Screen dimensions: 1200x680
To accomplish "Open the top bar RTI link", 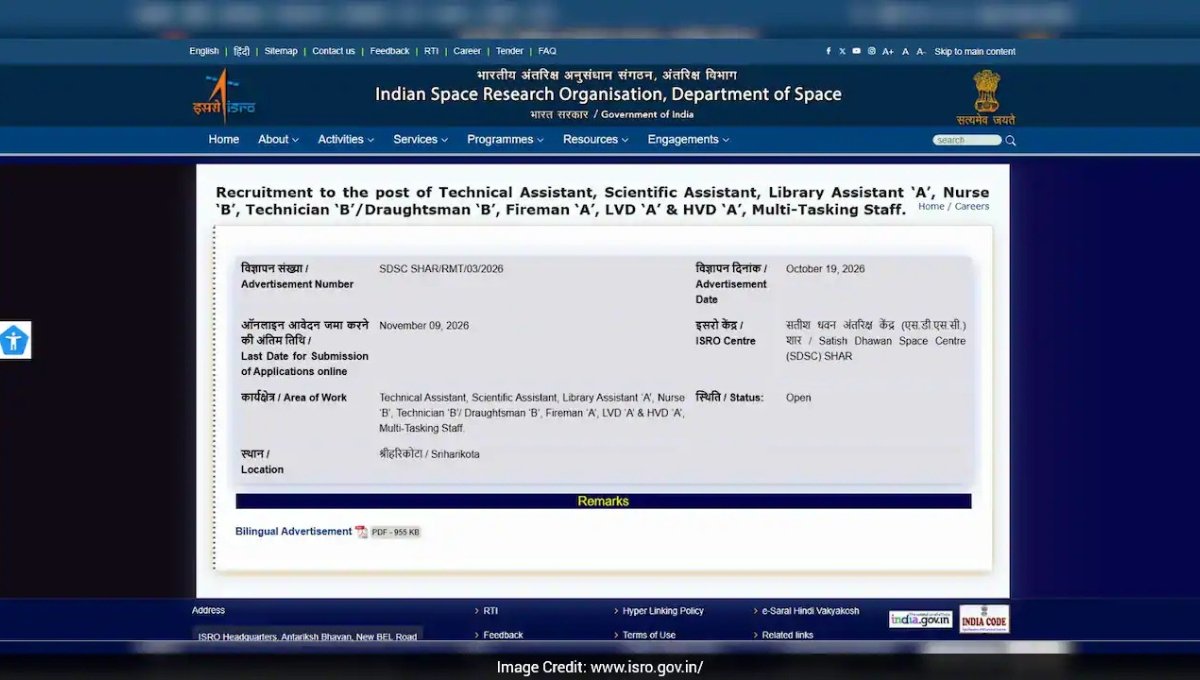I will pos(431,51).
